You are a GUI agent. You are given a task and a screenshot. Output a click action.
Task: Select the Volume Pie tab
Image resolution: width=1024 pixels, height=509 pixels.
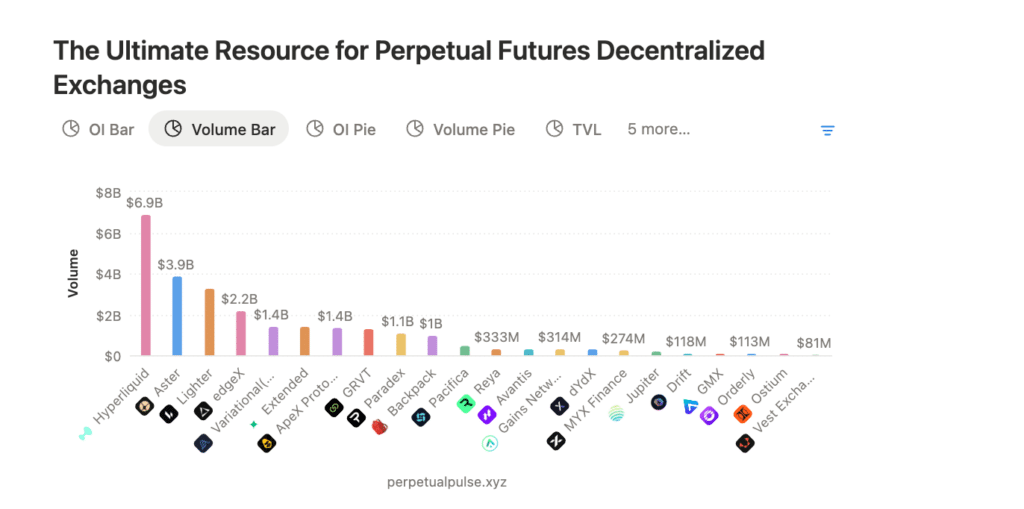461,129
